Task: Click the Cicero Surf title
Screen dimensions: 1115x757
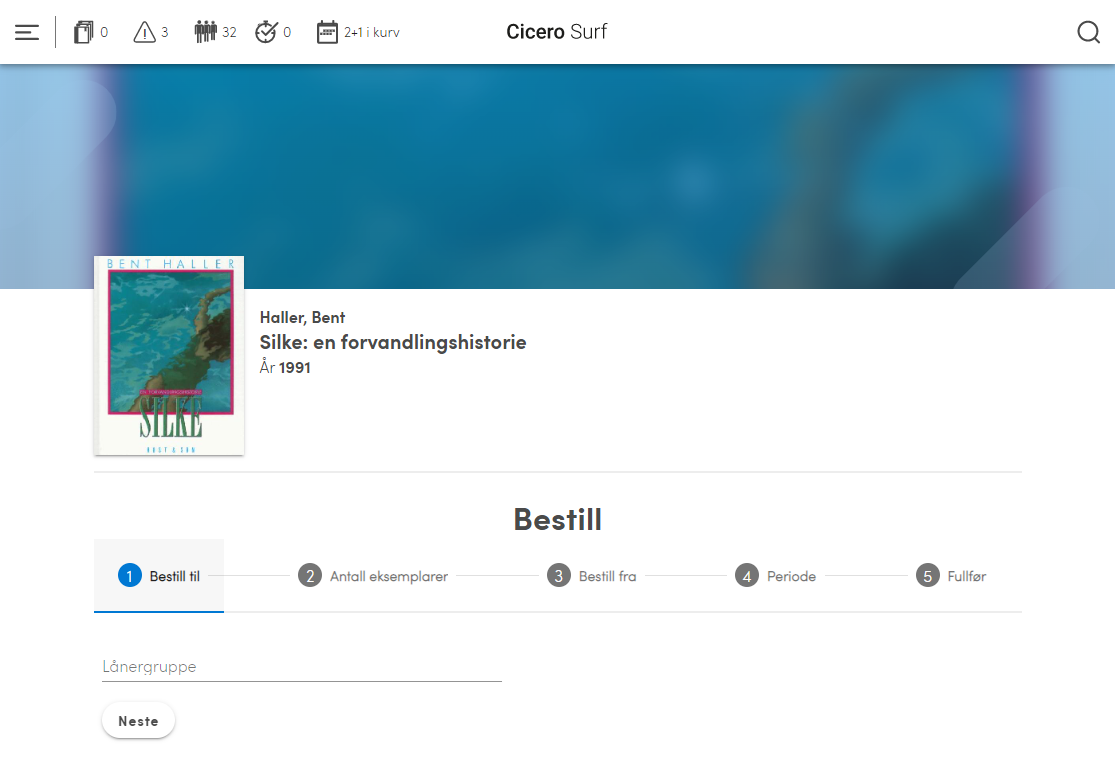Action: click(557, 32)
